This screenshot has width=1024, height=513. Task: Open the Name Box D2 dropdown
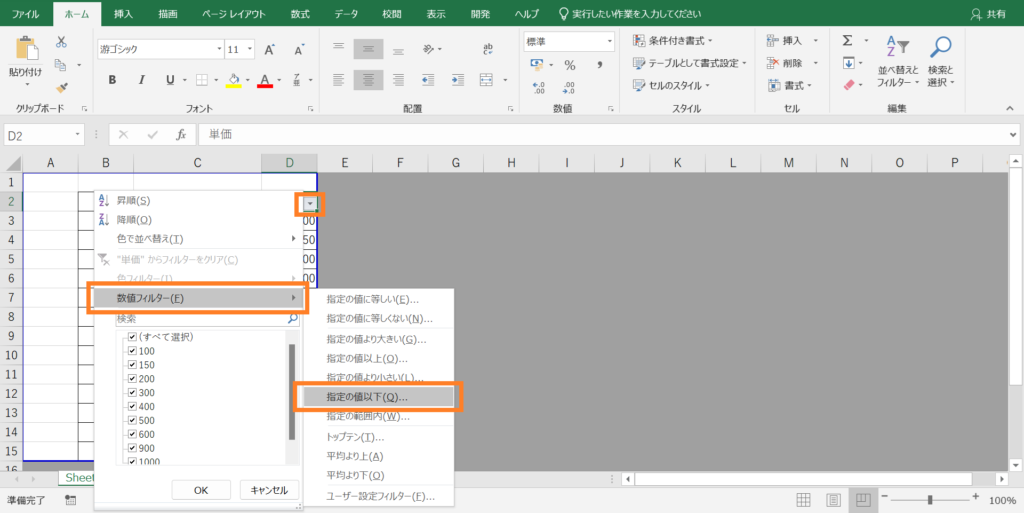tap(78, 134)
